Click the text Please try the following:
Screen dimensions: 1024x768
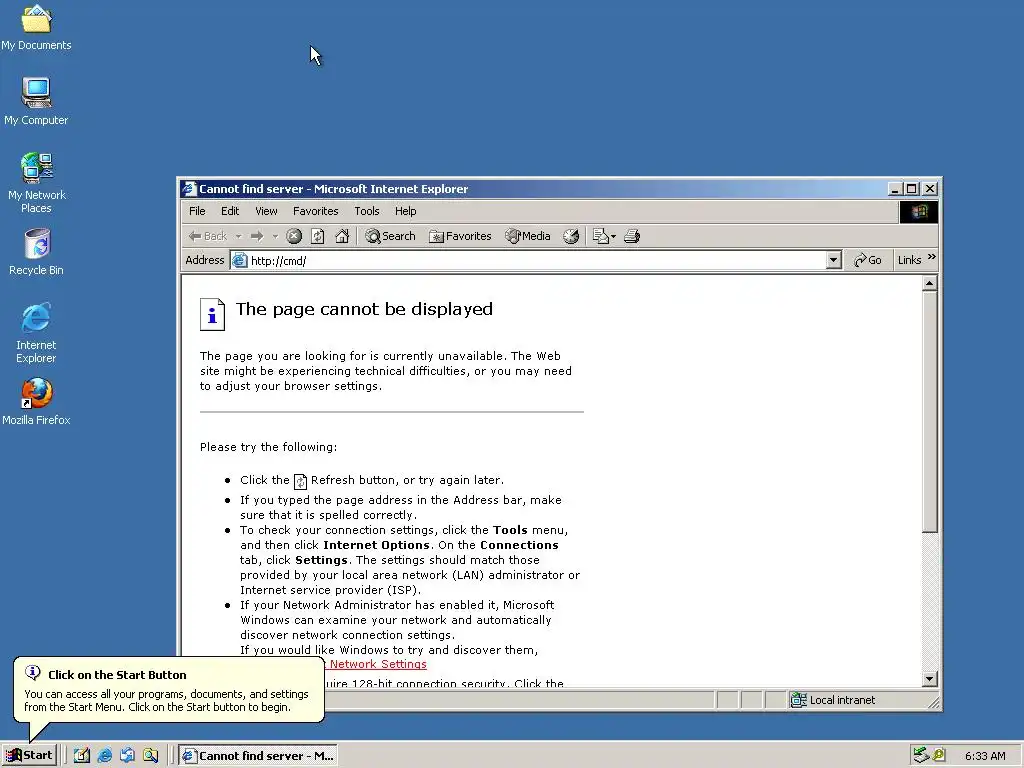point(268,447)
